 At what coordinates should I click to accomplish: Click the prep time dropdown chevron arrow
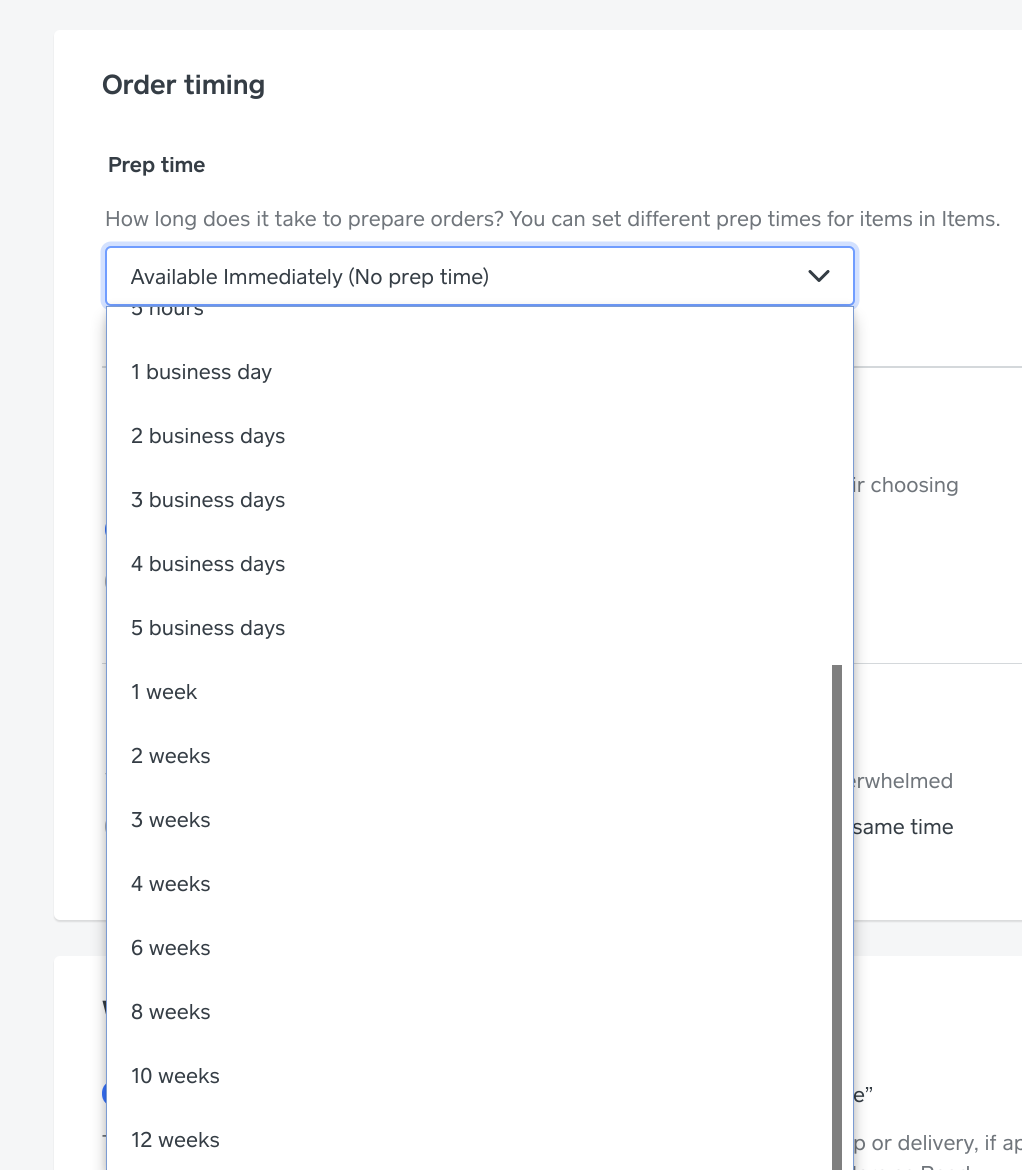(818, 276)
